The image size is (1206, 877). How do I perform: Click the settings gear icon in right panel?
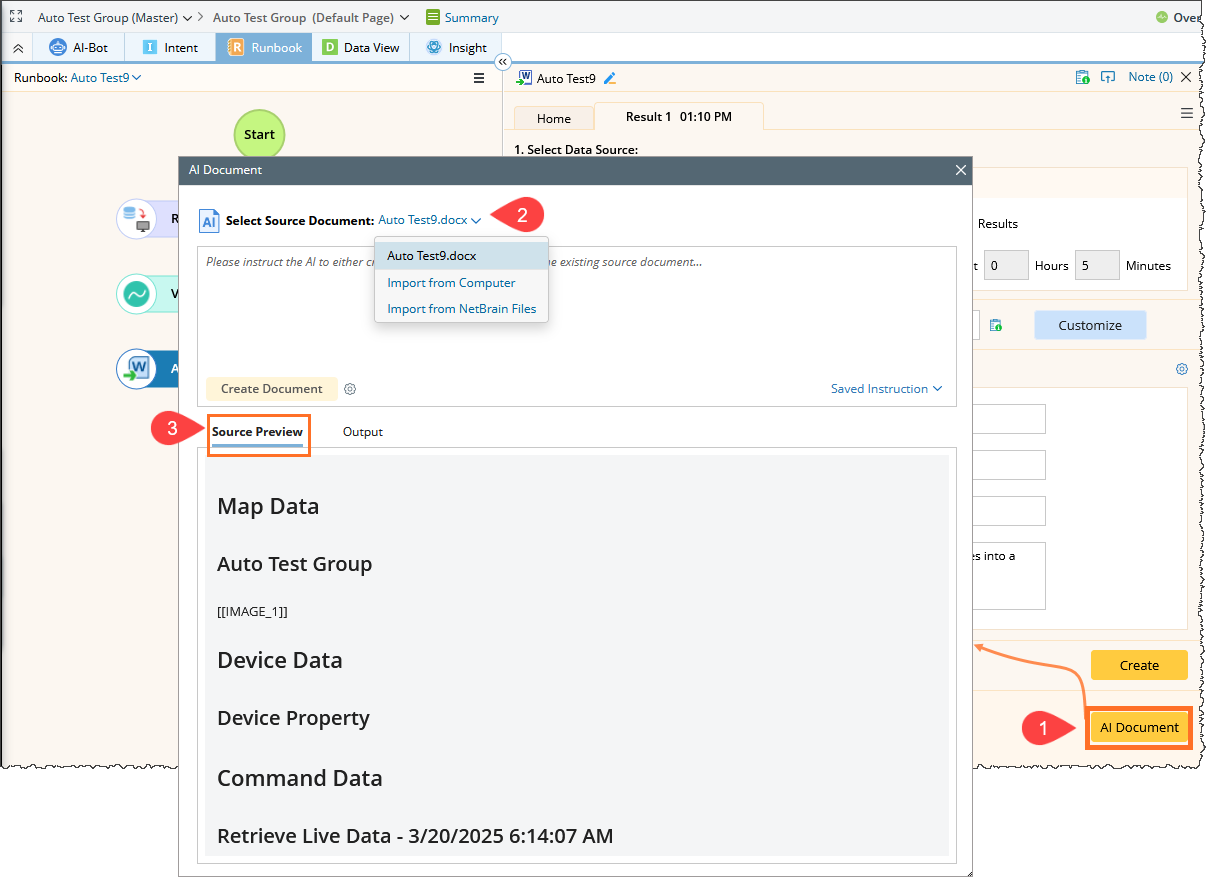tap(1181, 369)
